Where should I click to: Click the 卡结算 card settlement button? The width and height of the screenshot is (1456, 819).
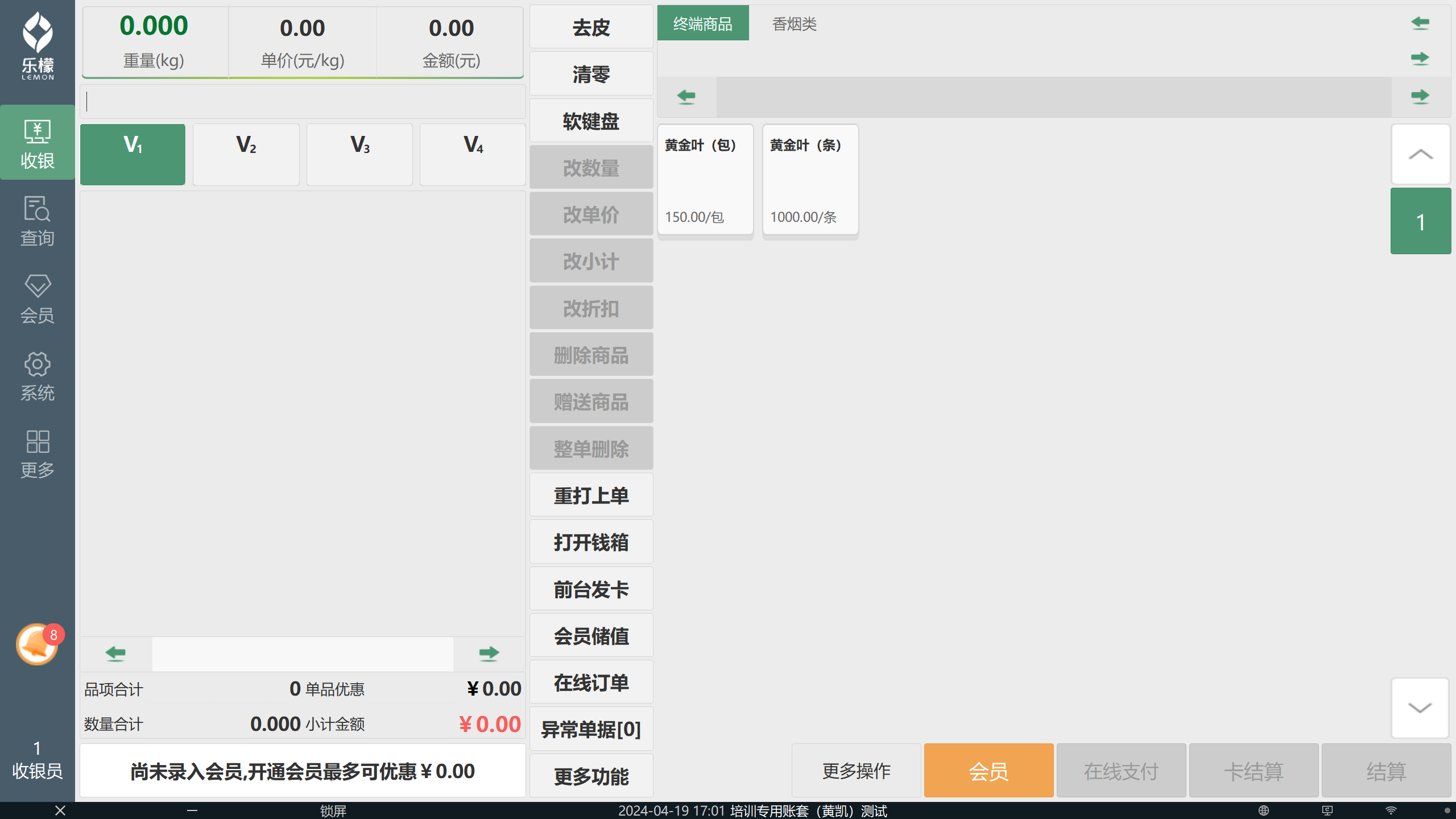[1254, 771]
